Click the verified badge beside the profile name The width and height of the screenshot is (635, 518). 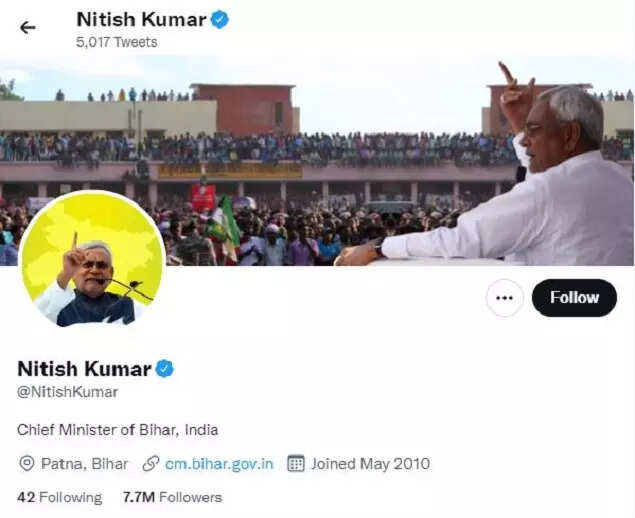(164, 368)
